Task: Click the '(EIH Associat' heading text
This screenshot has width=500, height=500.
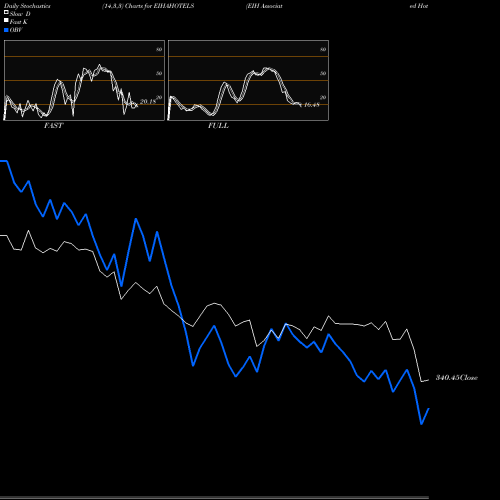Action: [264, 6]
